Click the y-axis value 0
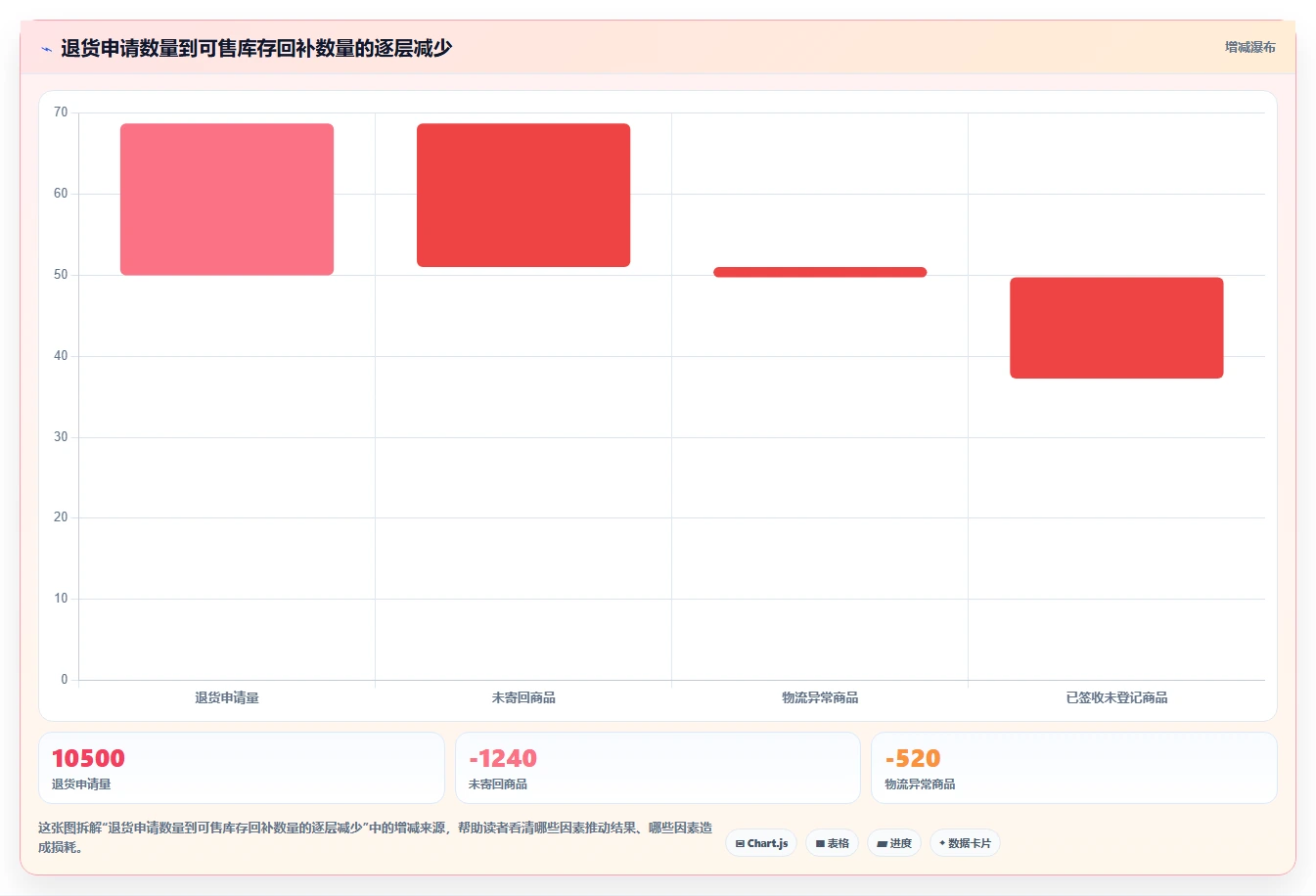 pos(65,680)
